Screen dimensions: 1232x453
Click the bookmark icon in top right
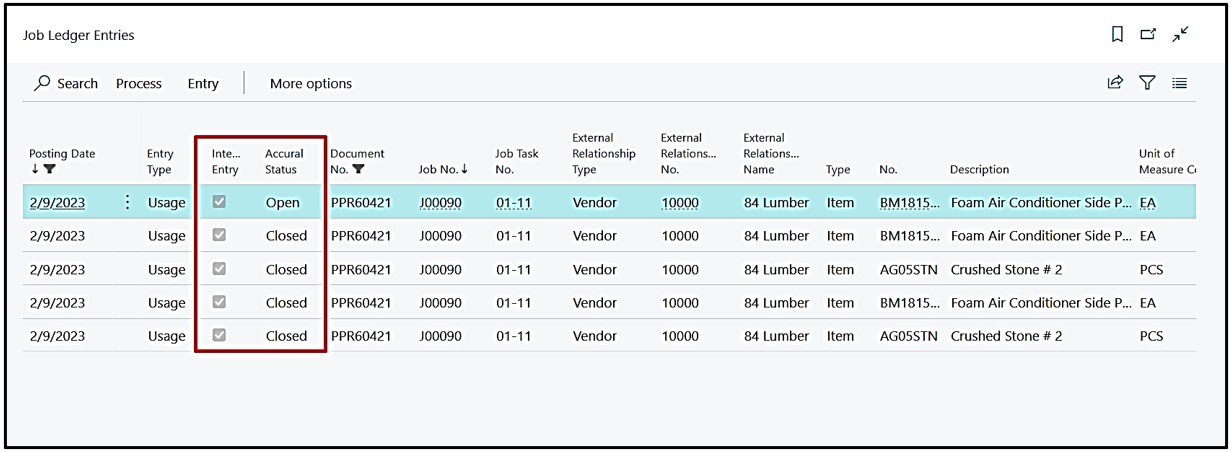click(x=1117, y=34)
